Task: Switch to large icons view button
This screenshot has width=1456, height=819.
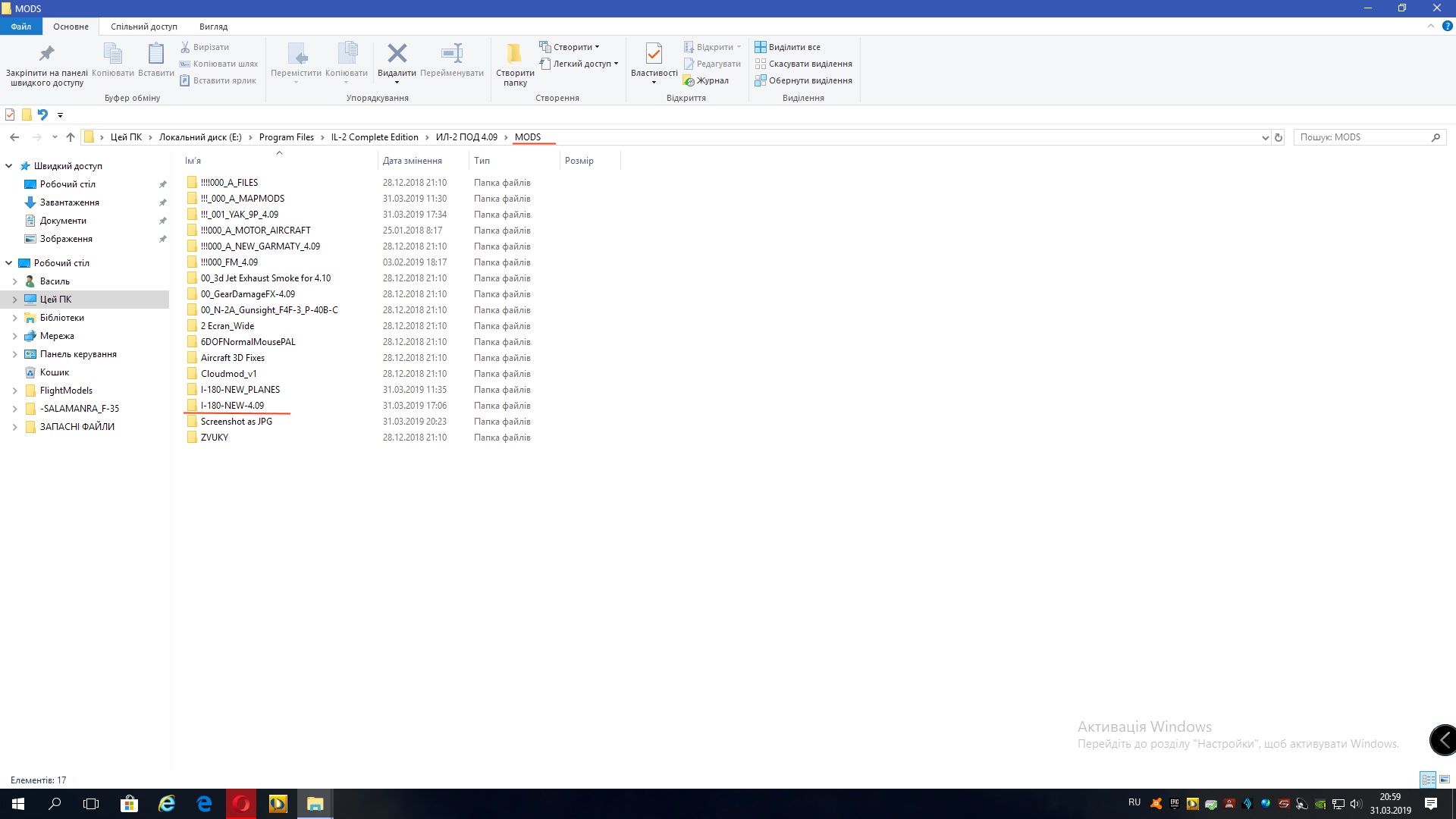Action: click(1445, 780)
